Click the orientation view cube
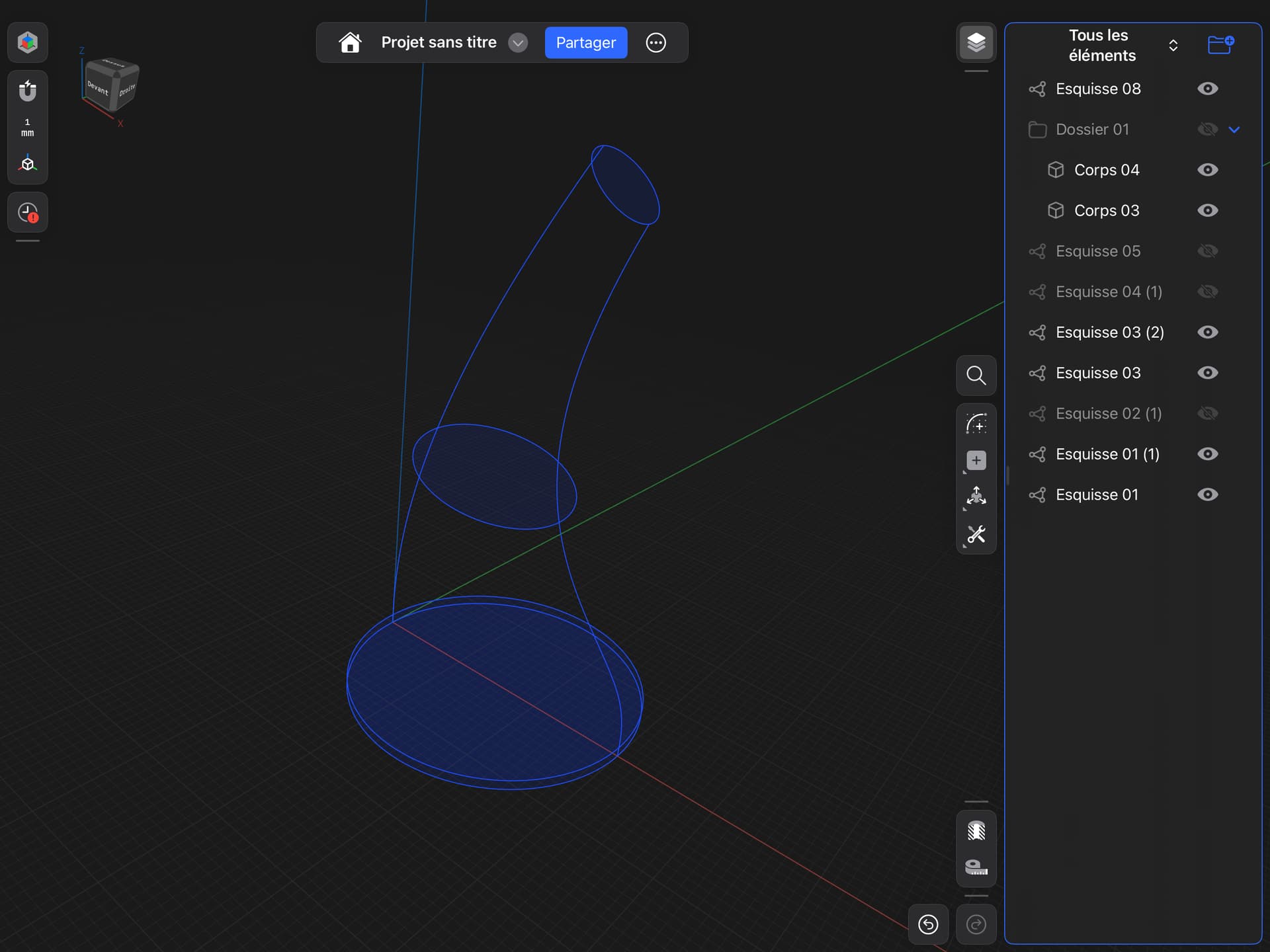This screenshot has height=952, width=1270. coord(111,85)
